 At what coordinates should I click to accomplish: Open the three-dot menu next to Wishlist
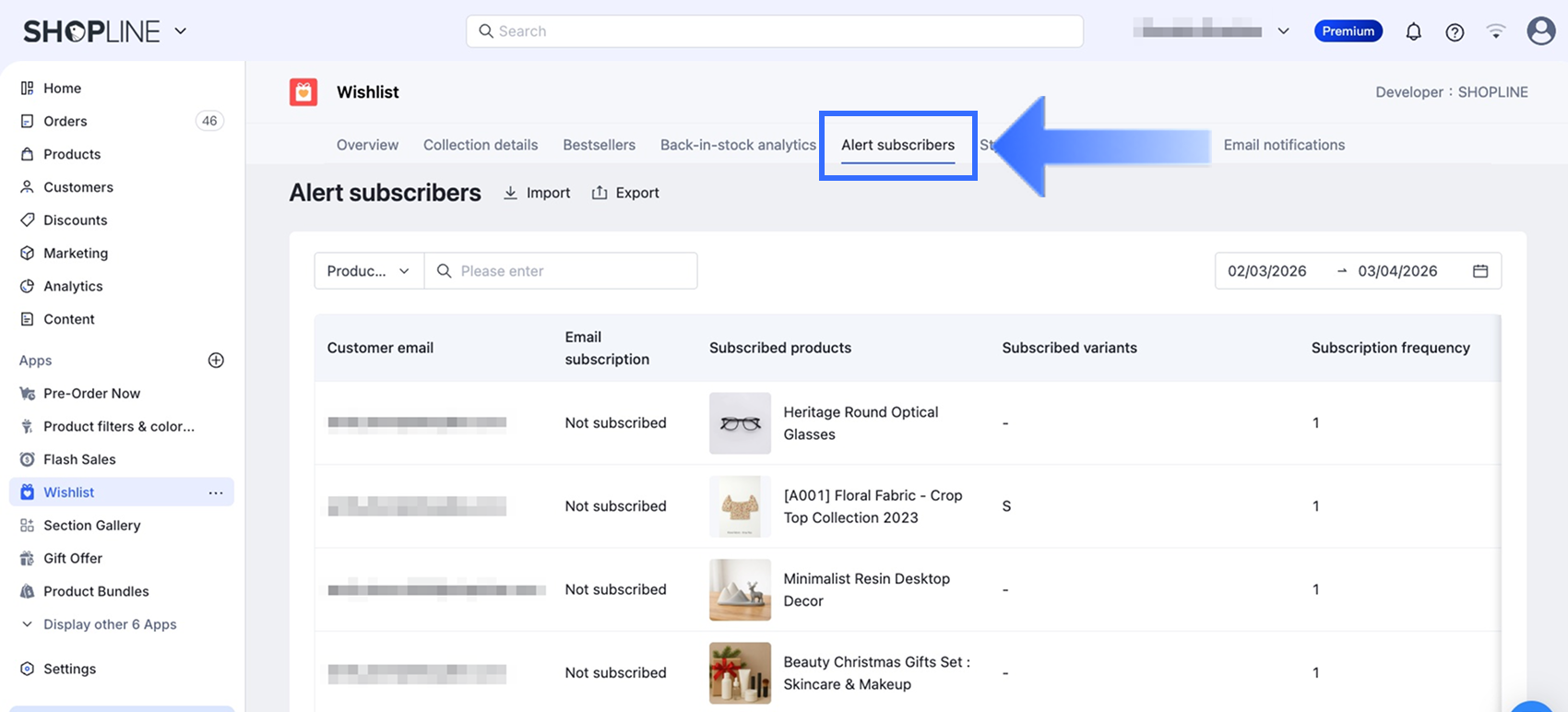[216, 492]
